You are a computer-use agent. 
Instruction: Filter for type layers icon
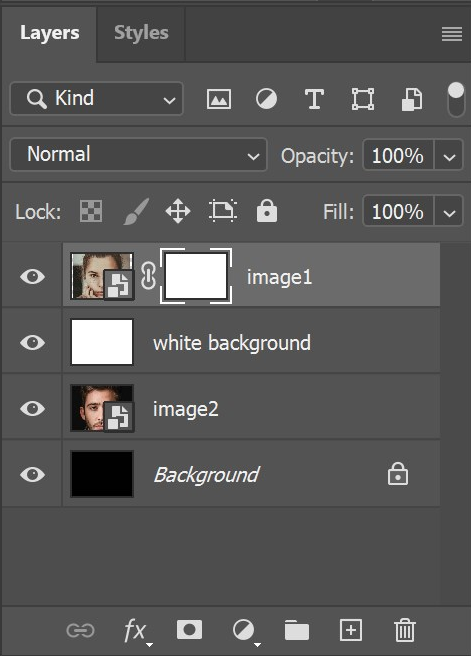coord(314,100)
